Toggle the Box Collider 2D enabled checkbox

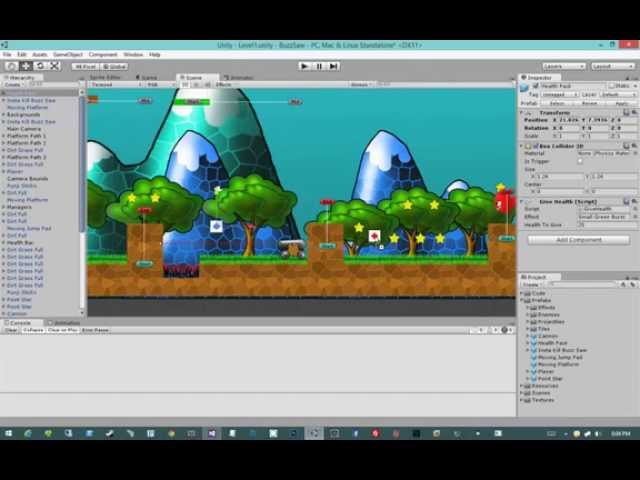click(536, 146)
